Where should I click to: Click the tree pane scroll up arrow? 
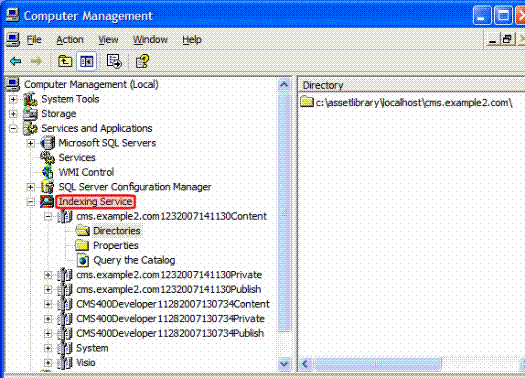coord(284,85)
